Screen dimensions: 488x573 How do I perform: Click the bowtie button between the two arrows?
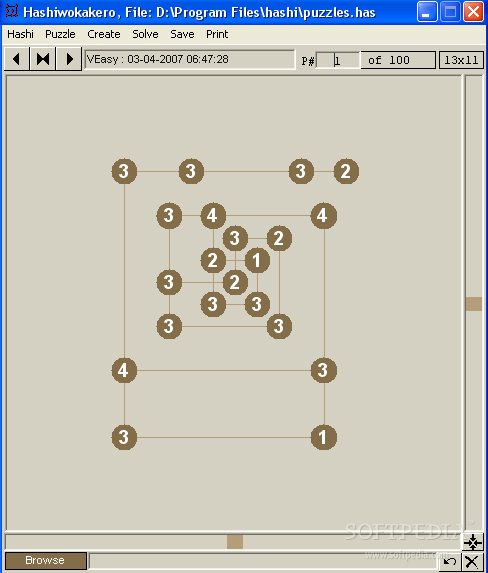pyautogui.click(x=43, y=59)
